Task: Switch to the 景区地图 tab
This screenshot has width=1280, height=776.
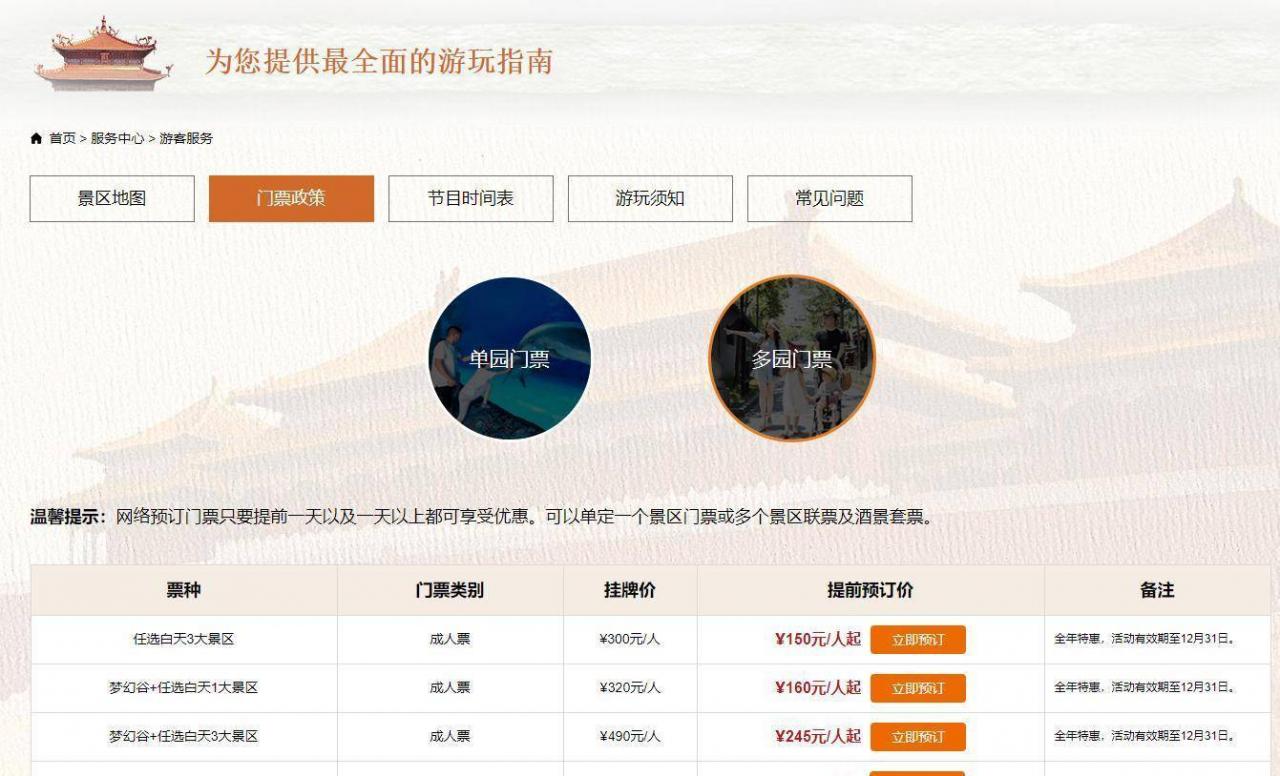Action: click(112, 198)
